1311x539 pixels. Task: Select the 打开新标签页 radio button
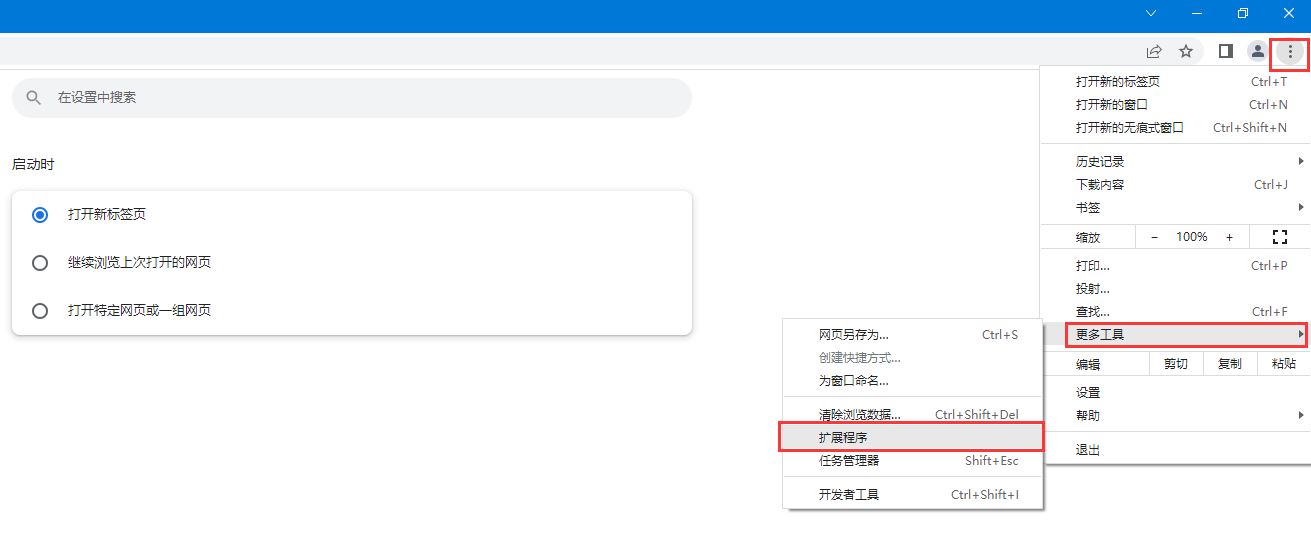point(40,215)
